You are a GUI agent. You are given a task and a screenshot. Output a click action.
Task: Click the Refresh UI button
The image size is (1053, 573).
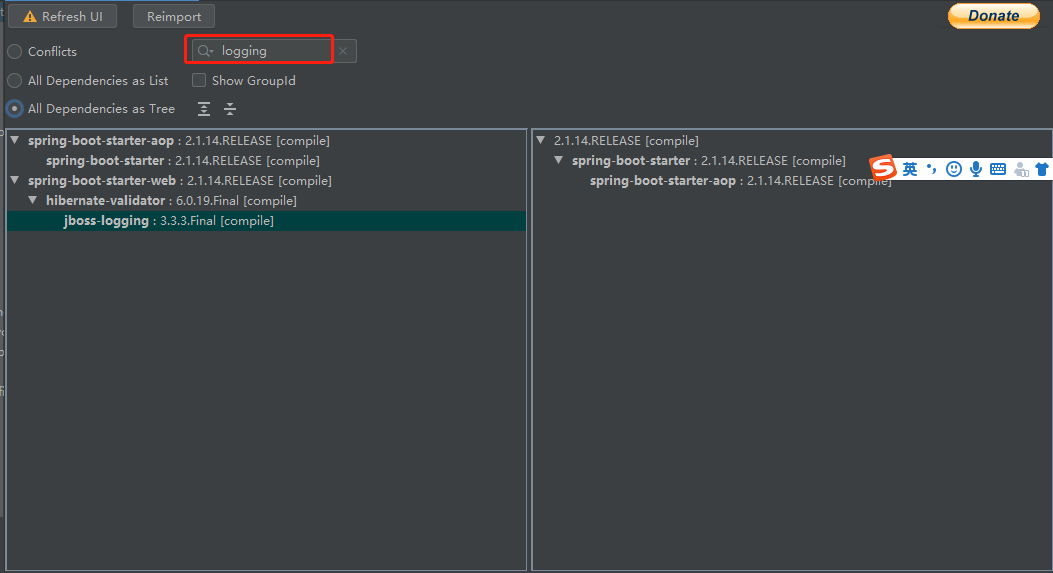(62, 16)
